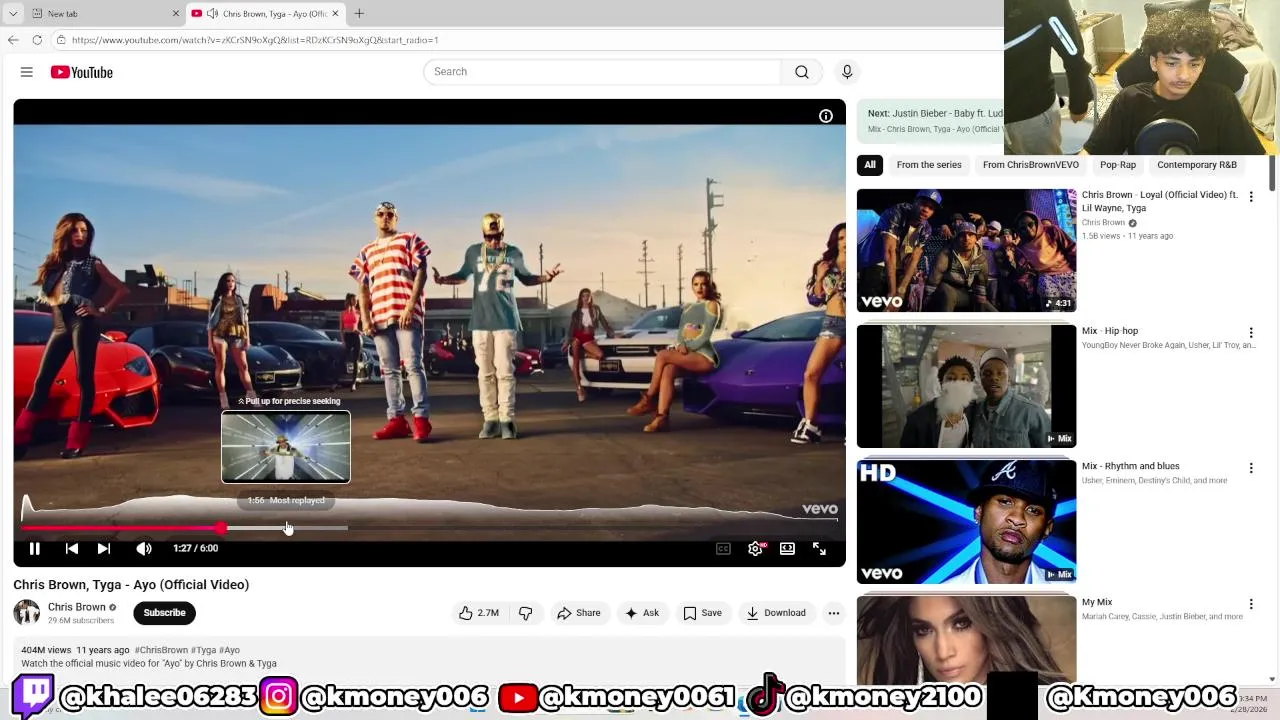Open the title Chris Brown - Loyal (Official Video)
Image resolution: width=1280 pixels, height=720 pixels.
click(x=1160, y=201)
